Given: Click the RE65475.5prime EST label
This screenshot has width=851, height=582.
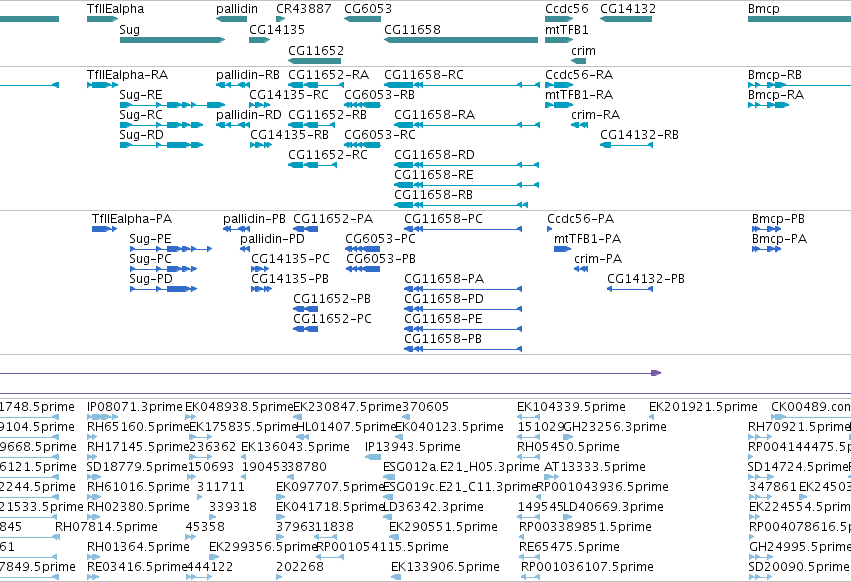Looking at the screenshot, I should [x=569, y=547].
